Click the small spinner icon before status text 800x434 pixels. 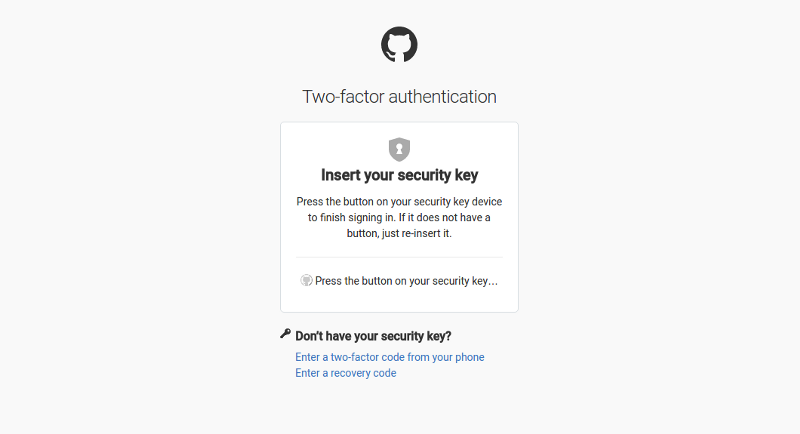tap(306, 281)
